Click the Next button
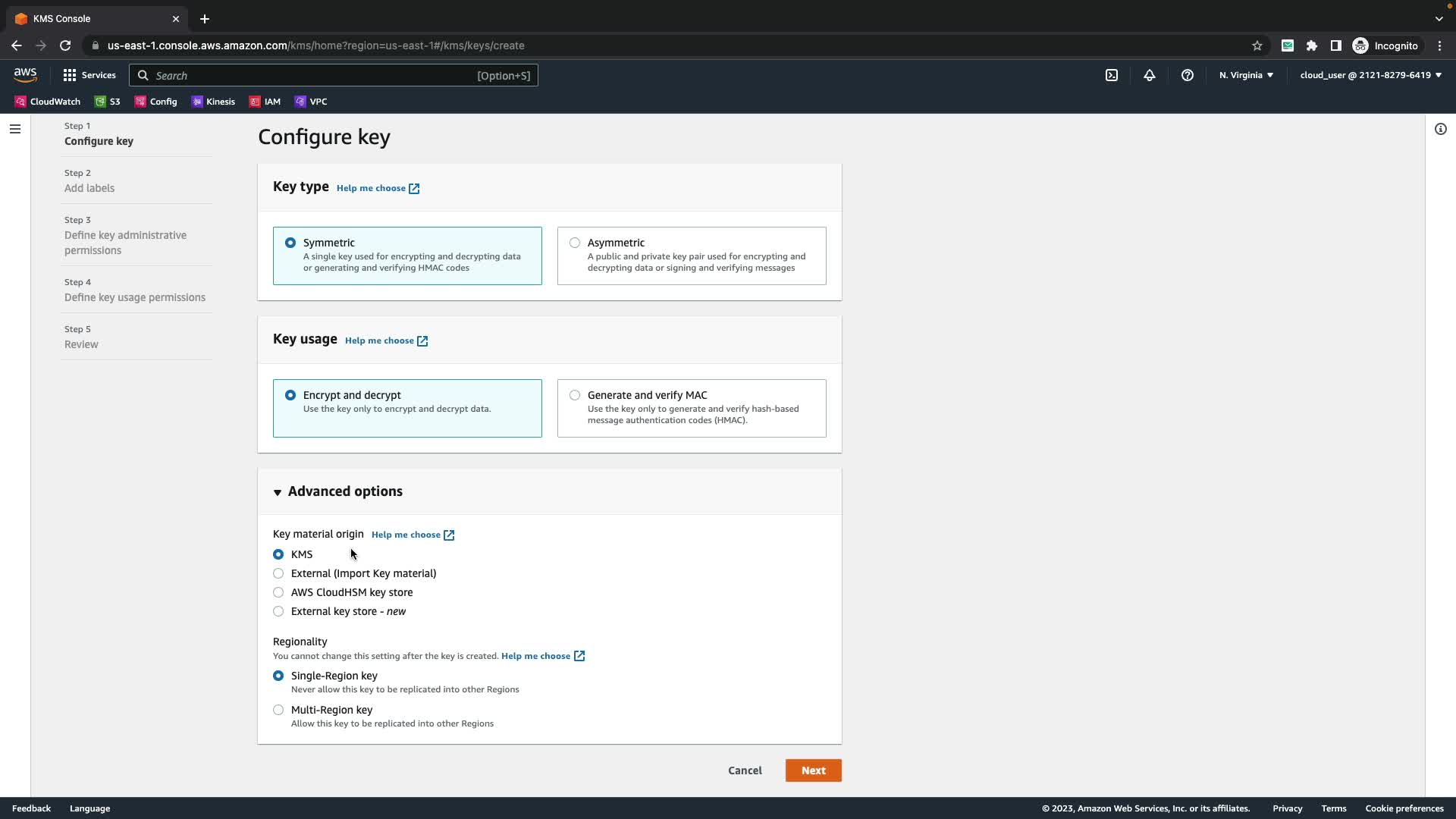Viewport: 1456px width, 819px height. [x=813, y=770]
